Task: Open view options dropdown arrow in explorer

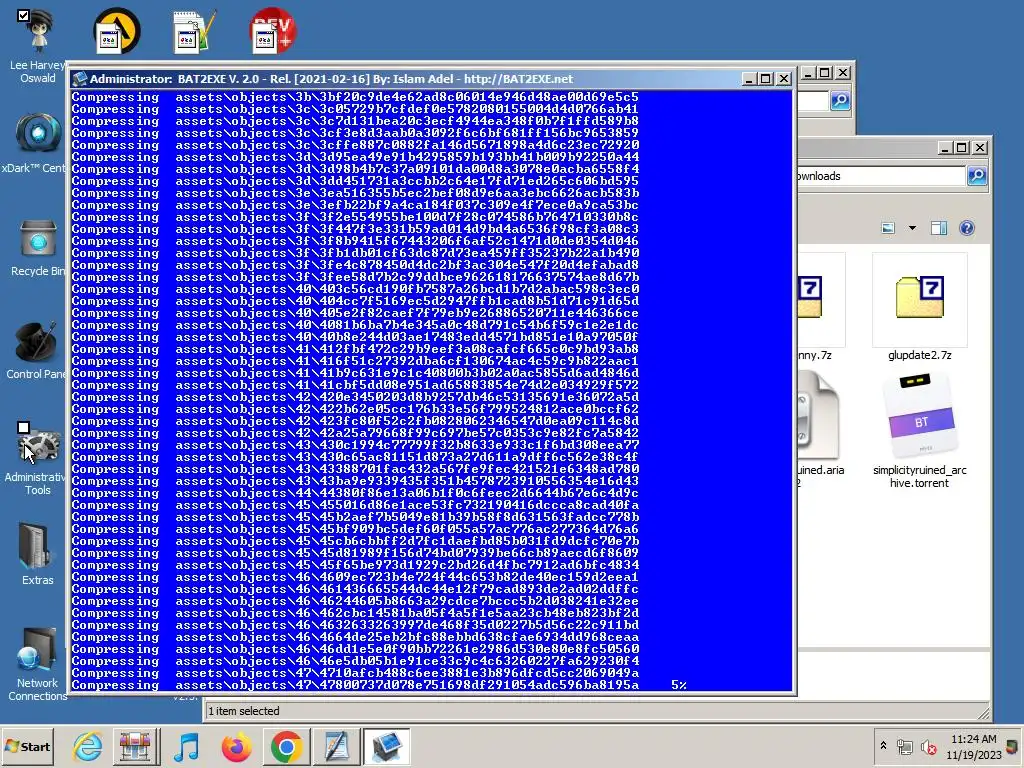Action: click(x=912, y=228)
